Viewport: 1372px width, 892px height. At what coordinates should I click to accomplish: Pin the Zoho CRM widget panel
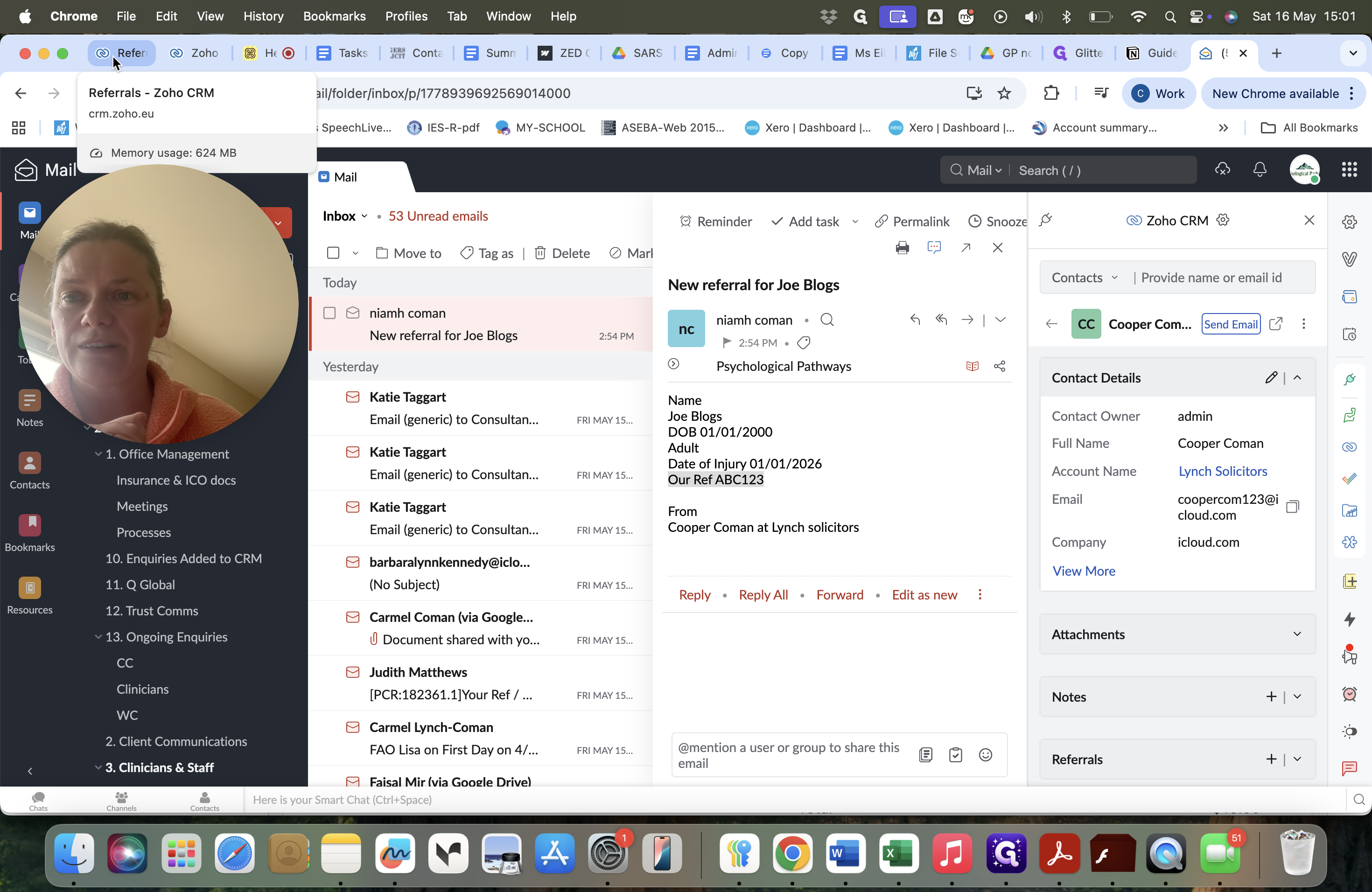(1046, 220)
